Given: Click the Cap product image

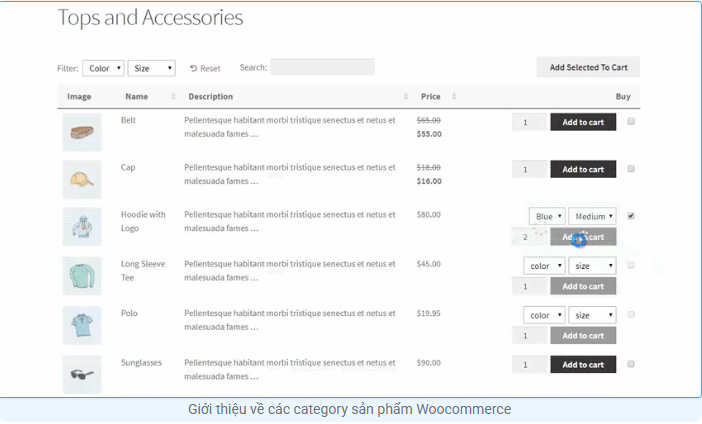Looking at the screenshot, I should 82,180.
